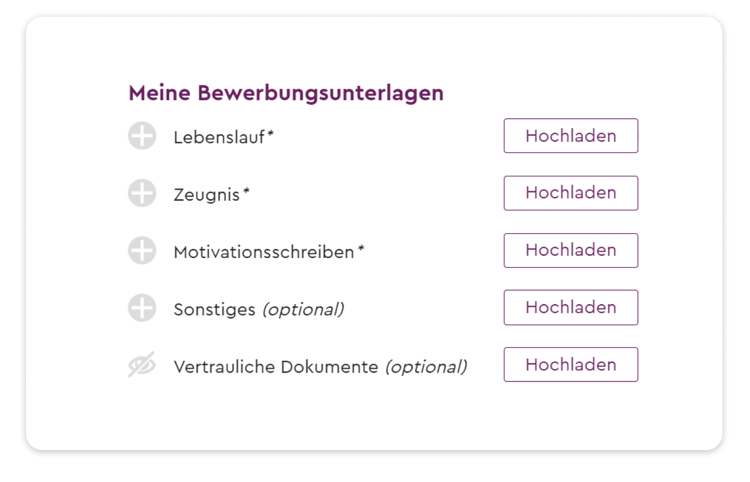Upload confidential documents via Hochladen
Viewport: 750px width, 482px height.
coord(571,365)
